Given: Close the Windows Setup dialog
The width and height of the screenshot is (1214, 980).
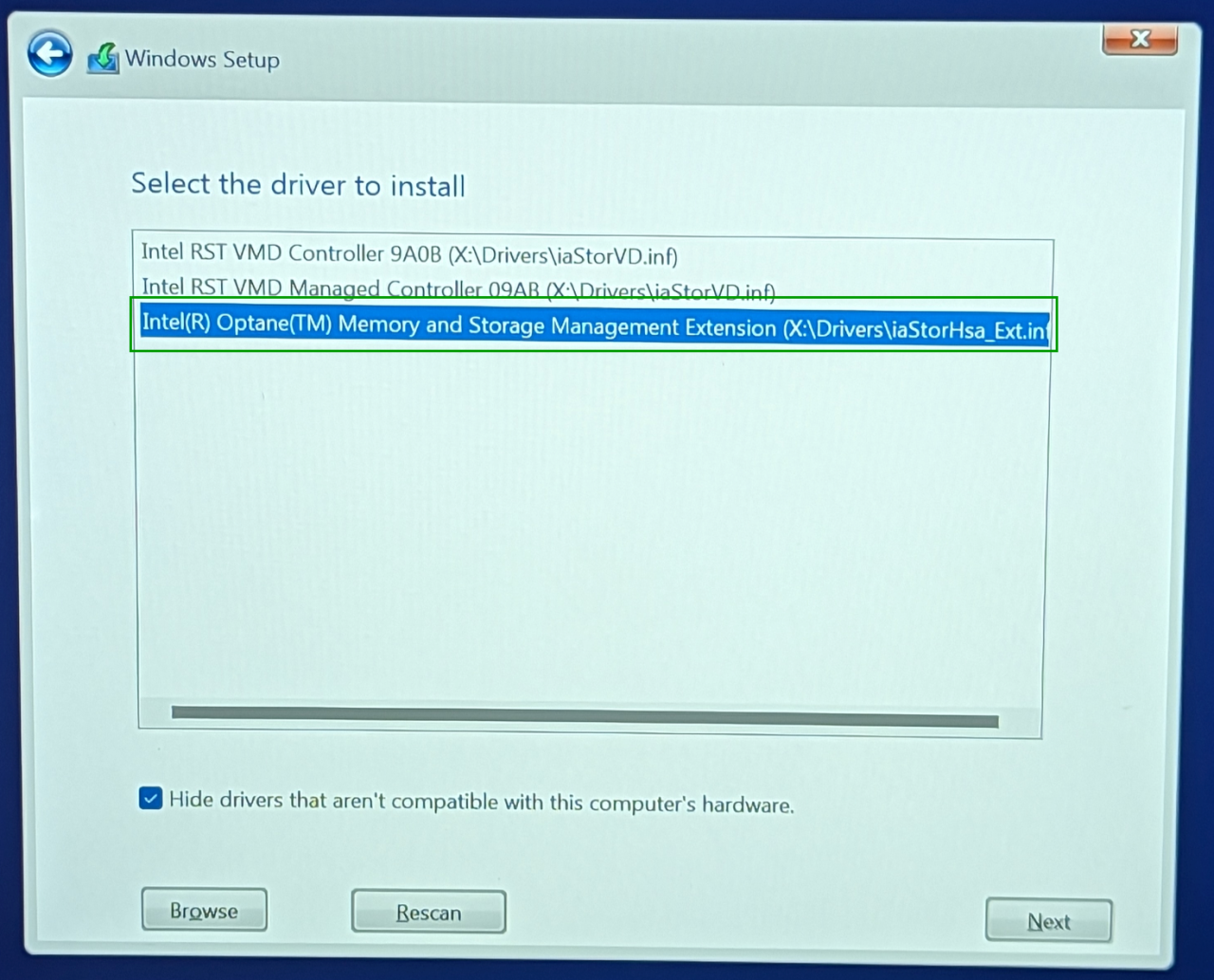Looking at the screenshot, I should (1140, 40).
